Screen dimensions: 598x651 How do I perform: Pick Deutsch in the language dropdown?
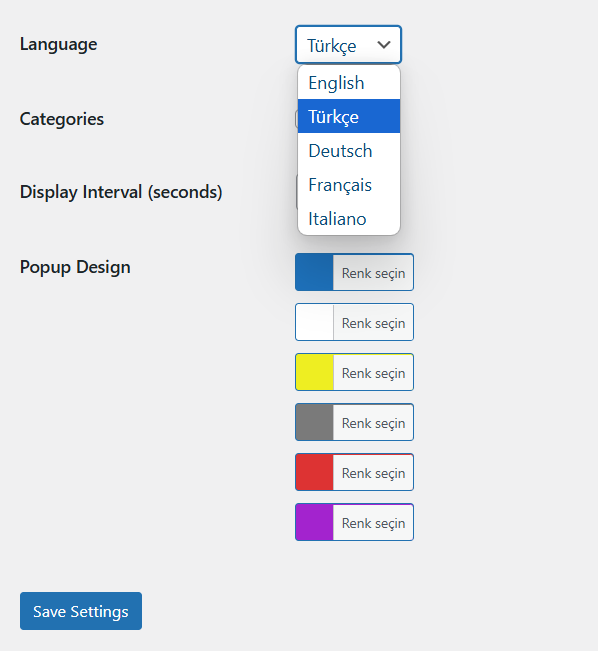349,150
